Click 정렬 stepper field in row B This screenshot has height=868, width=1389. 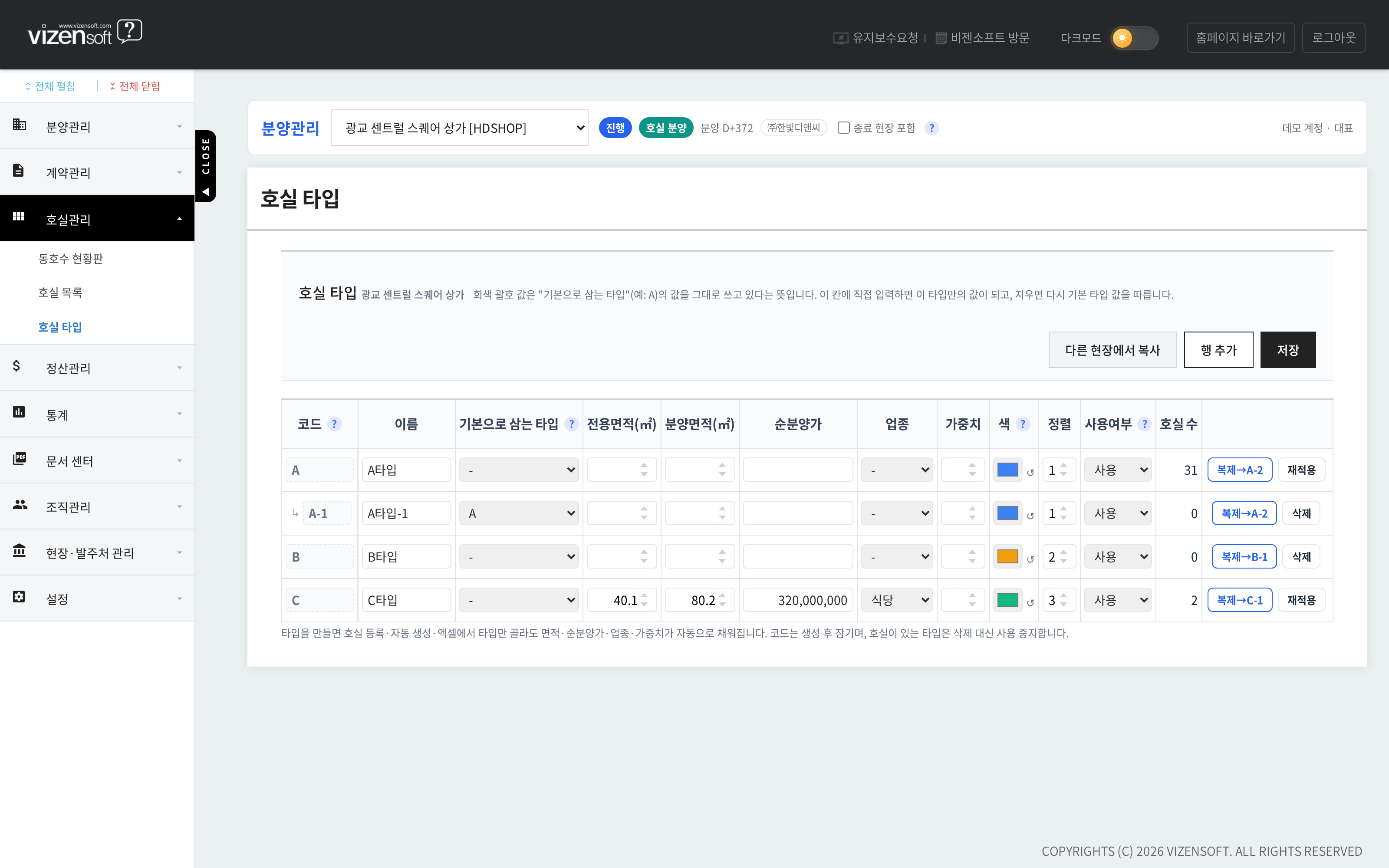(1059, 556)
